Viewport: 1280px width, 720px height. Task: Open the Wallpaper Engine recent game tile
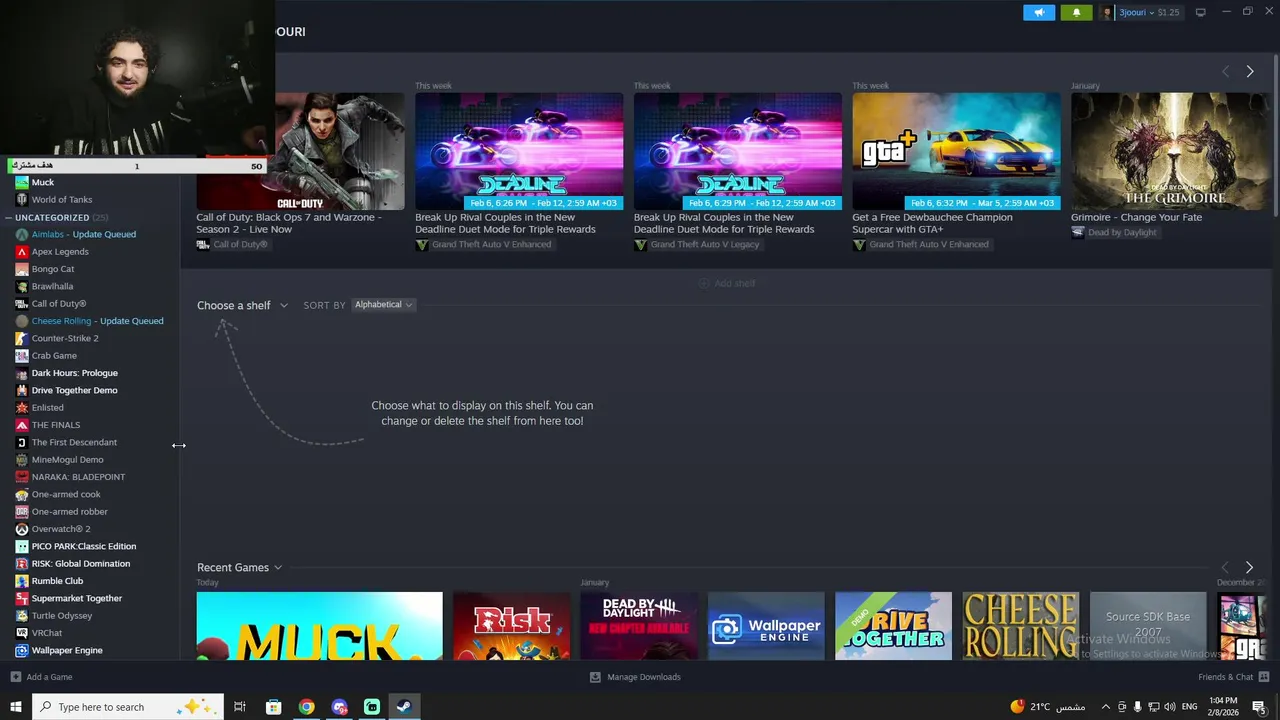(x=767, y=626)
